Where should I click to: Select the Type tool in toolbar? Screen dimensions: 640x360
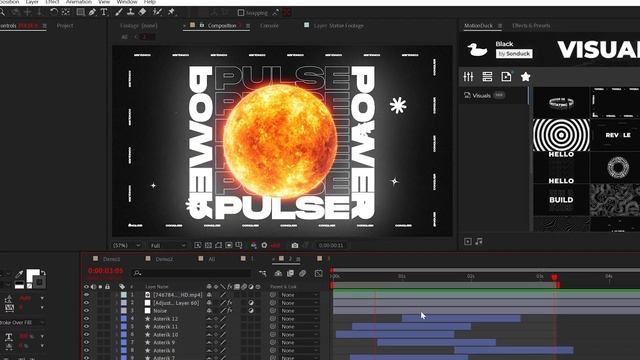(x=104, y=12)
